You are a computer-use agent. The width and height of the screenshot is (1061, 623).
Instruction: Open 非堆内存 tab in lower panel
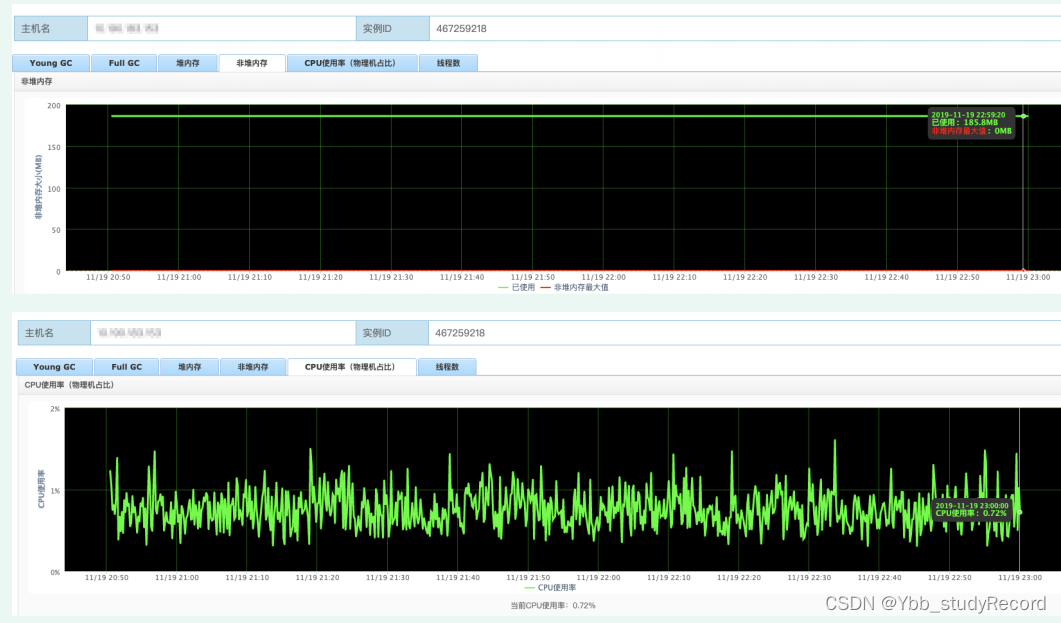[x=252, y=367]
